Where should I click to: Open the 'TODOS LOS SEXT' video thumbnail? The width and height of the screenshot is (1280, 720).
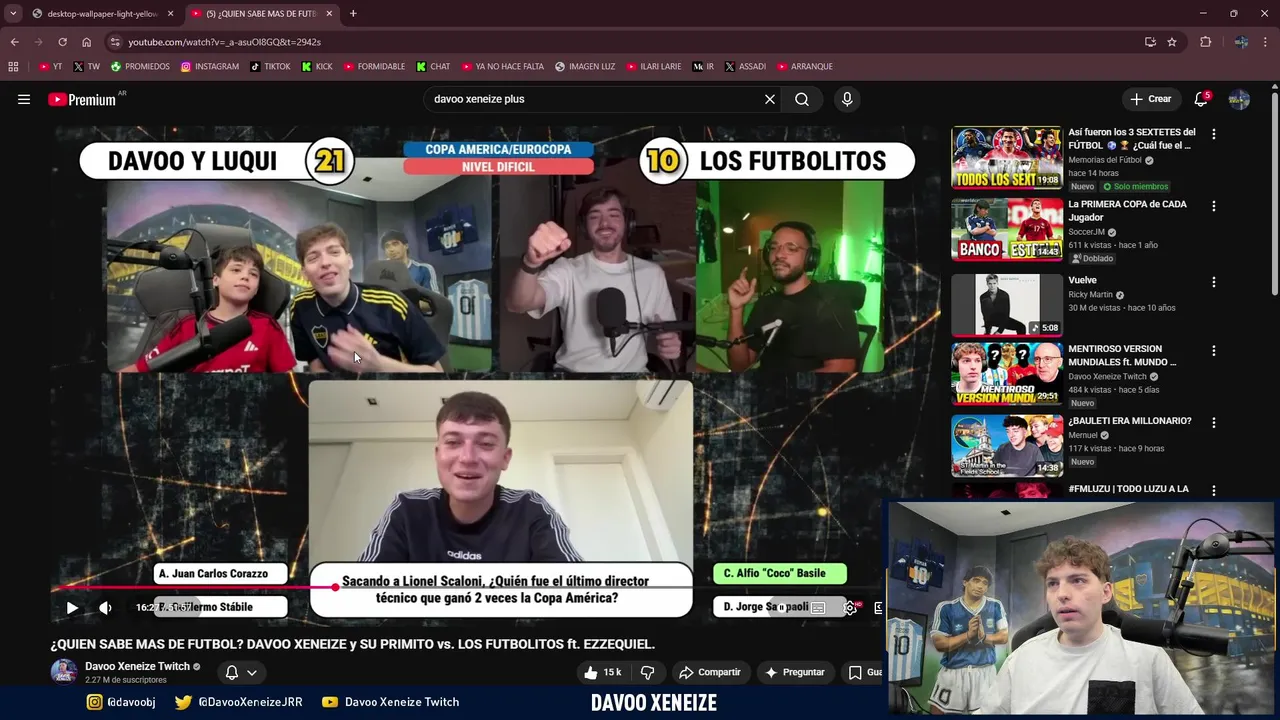[1007, 157]
